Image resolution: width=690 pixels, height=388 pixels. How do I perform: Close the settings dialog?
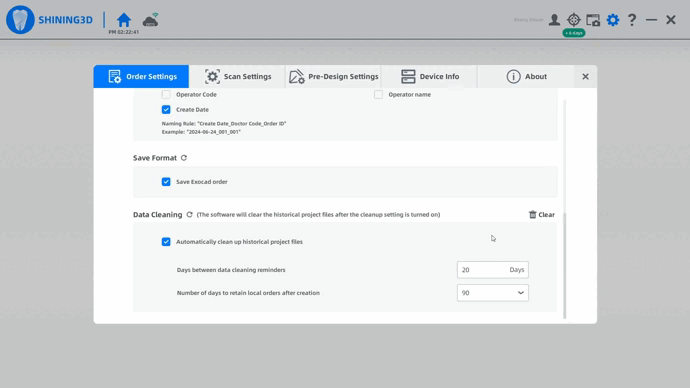[585, 77]
